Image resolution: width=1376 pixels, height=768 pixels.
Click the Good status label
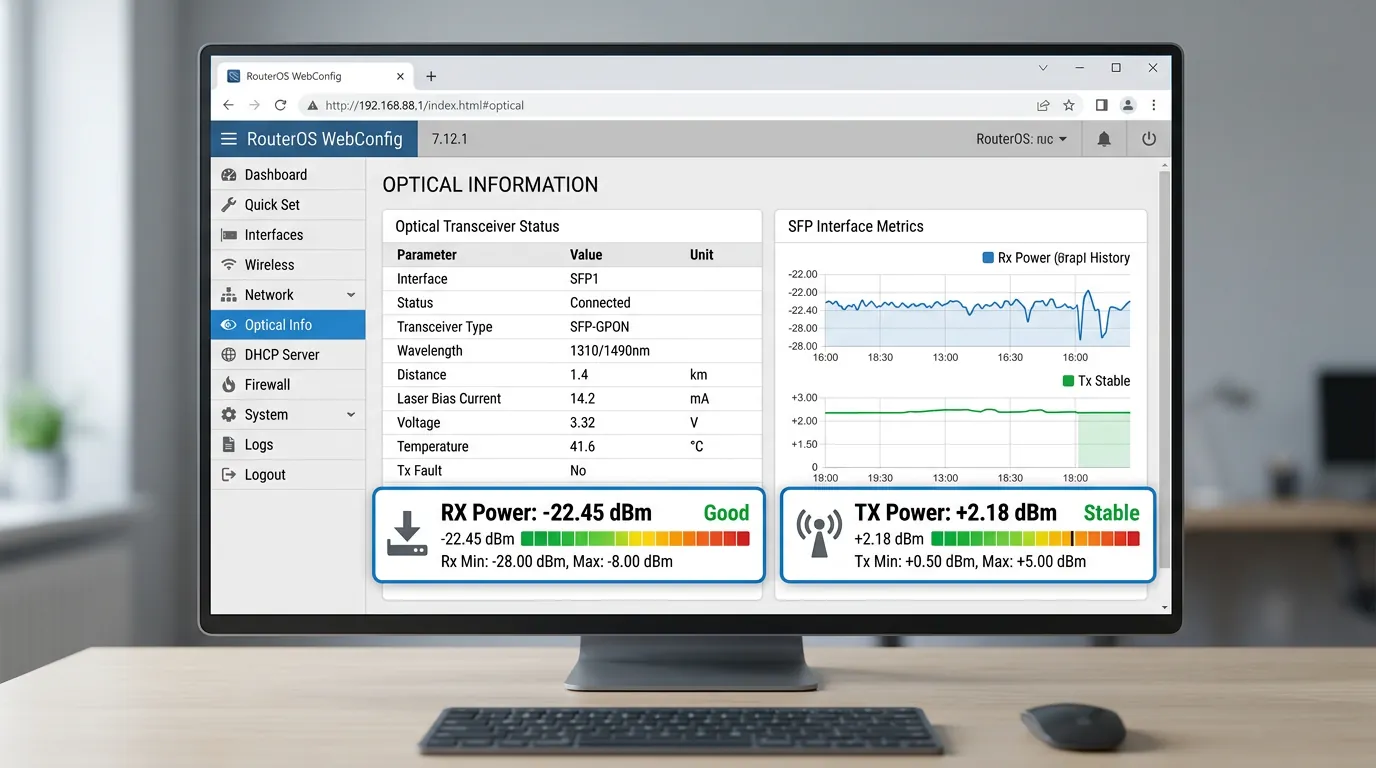tap(726, 513)
